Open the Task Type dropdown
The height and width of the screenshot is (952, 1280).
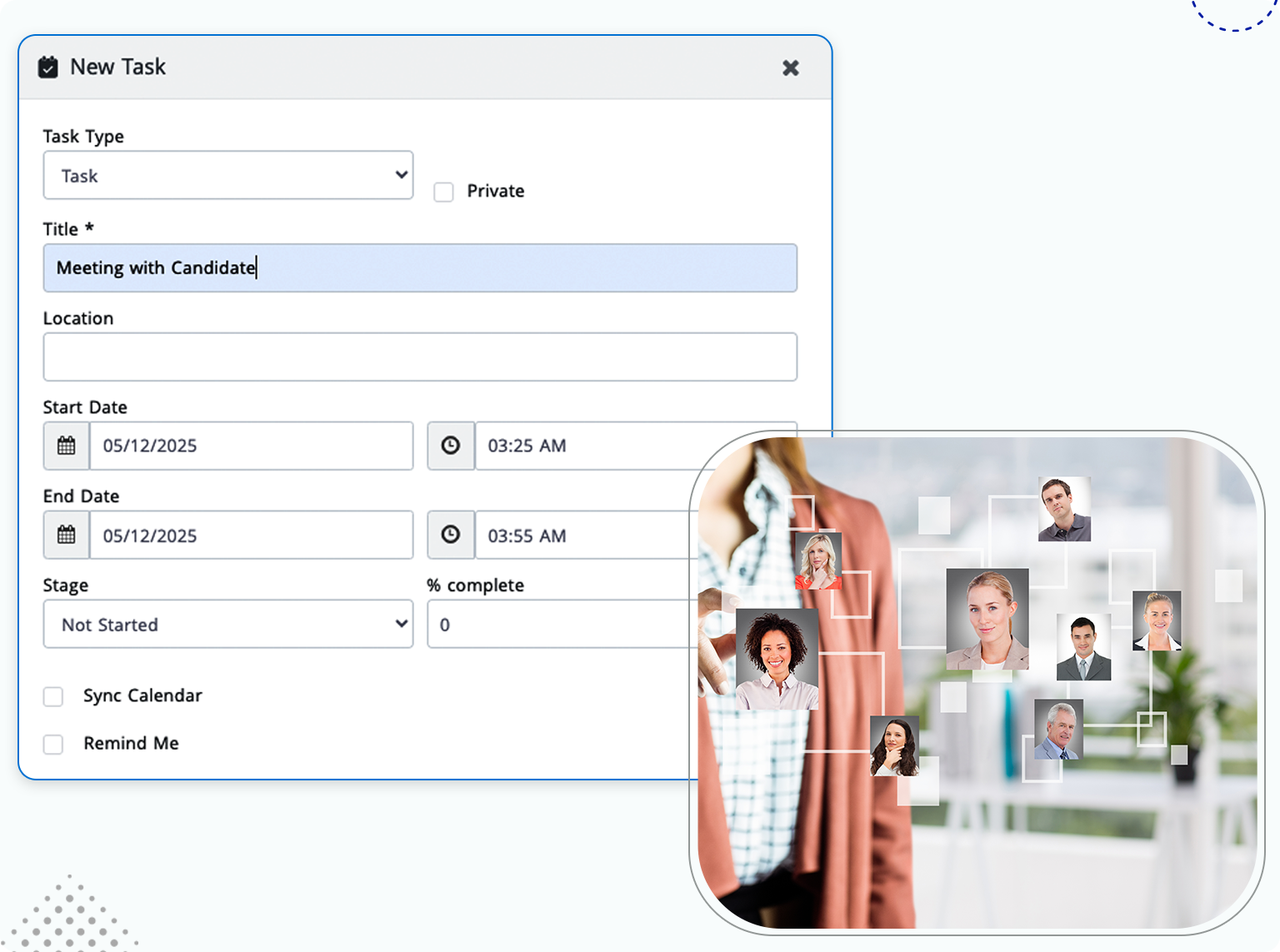click(x=228, y=175)
